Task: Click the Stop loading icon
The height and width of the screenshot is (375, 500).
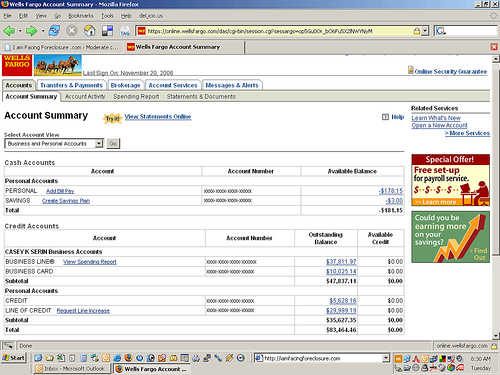Action: (x=71, y=31)
